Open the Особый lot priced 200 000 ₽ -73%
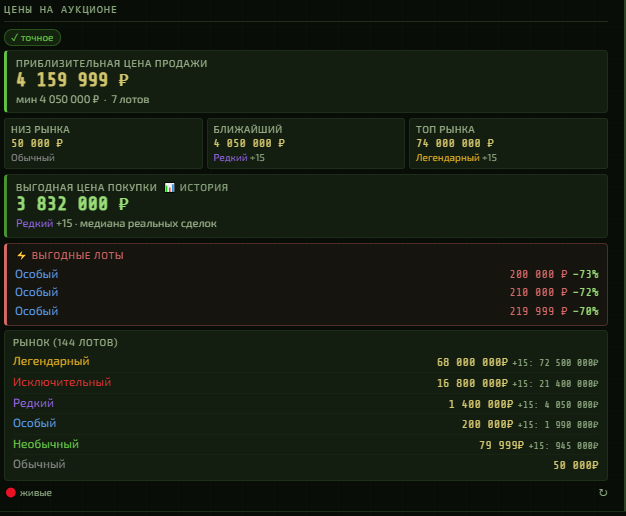 [307, 274]
